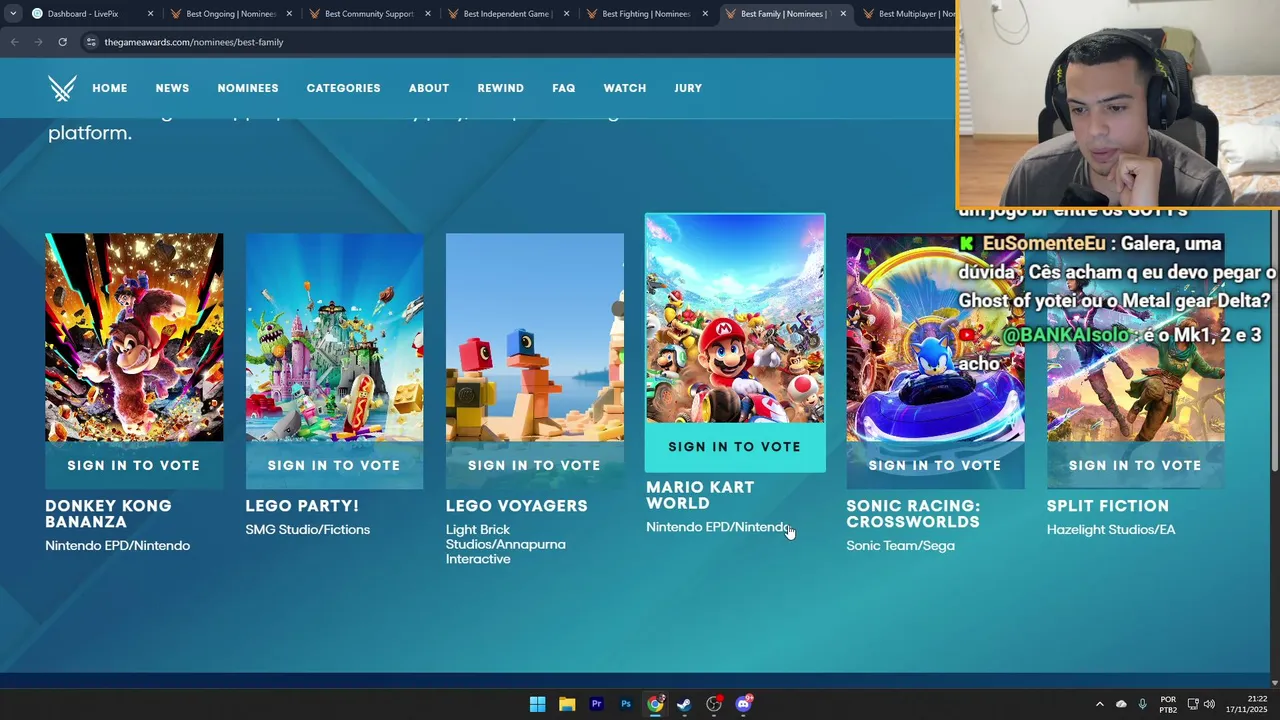Click the 'MARIO KART WORLD' title text

click(x=700, y=495)
